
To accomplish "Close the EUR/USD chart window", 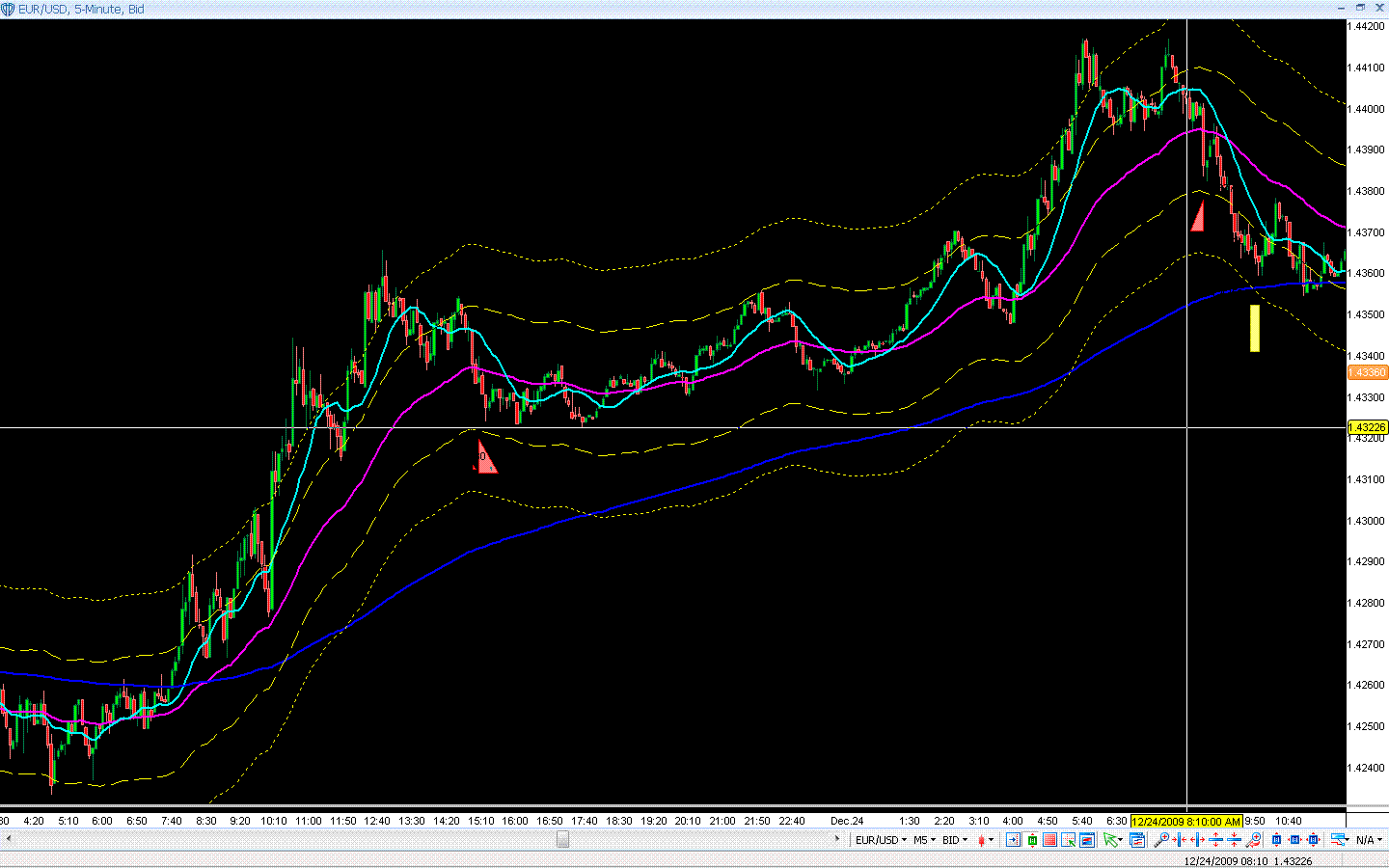I will [x=1379, y=8].
